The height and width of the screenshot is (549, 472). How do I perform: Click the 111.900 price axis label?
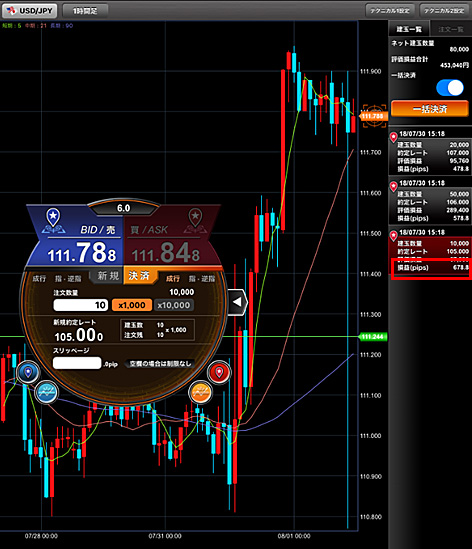[371, 71]
